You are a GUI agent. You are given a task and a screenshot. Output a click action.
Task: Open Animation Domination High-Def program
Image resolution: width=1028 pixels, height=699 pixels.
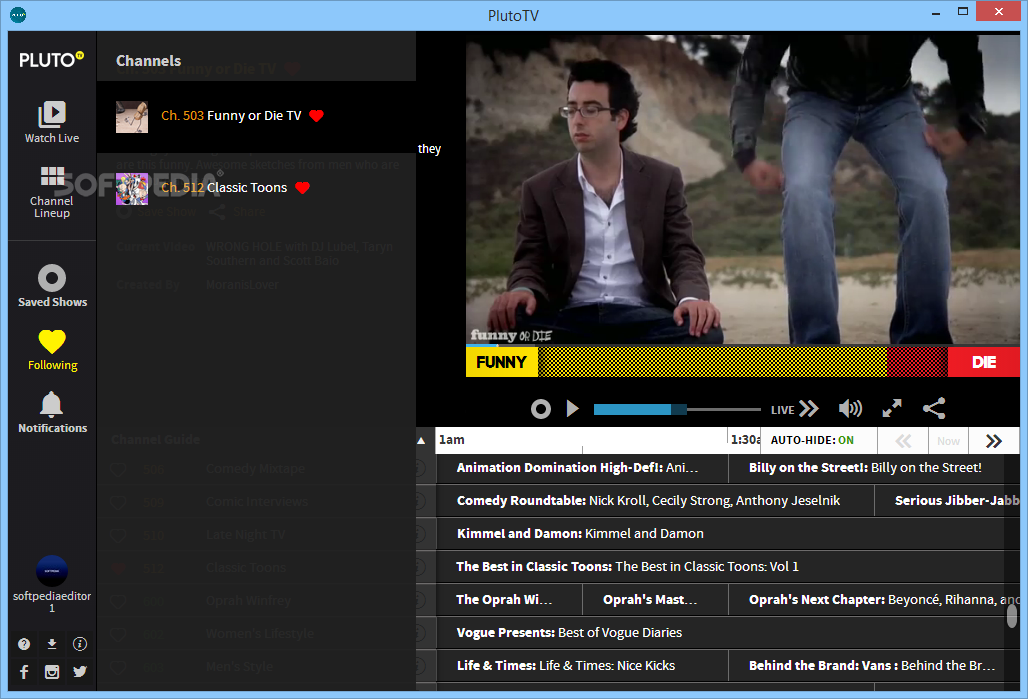pos(582,468)
